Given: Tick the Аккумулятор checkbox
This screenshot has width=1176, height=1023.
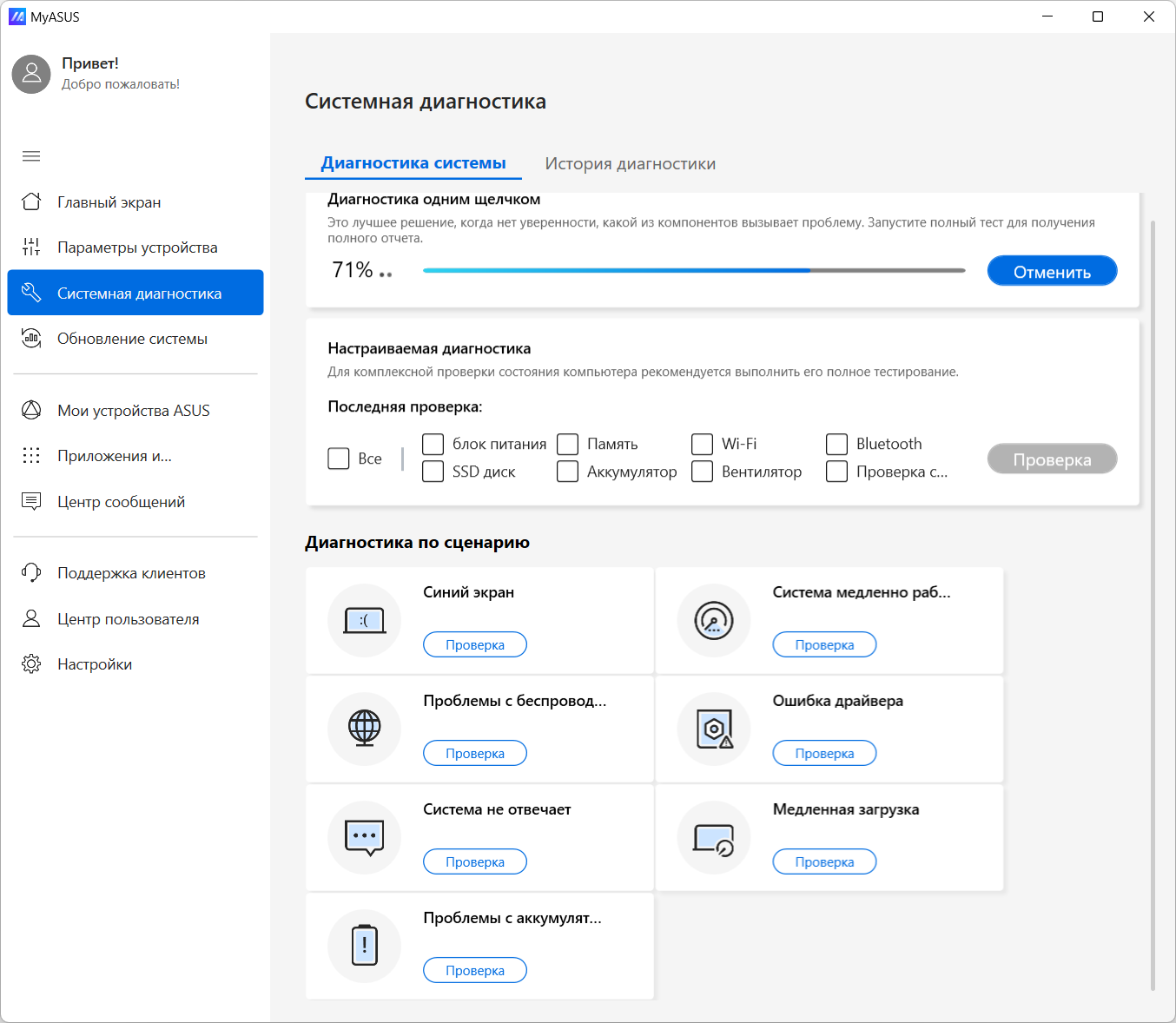Looking at the screenshot, I should click(x=567, y=472).
